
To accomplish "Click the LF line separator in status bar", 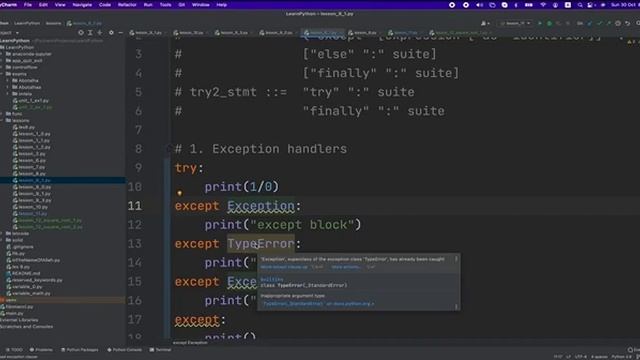I will [569, 357].
